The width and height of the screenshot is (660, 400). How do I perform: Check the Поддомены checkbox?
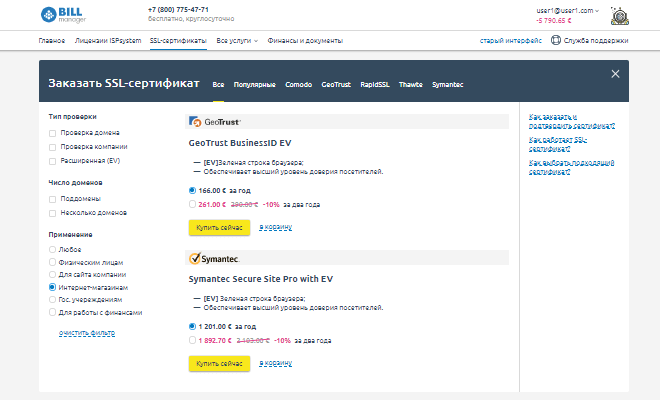point(52,199)
